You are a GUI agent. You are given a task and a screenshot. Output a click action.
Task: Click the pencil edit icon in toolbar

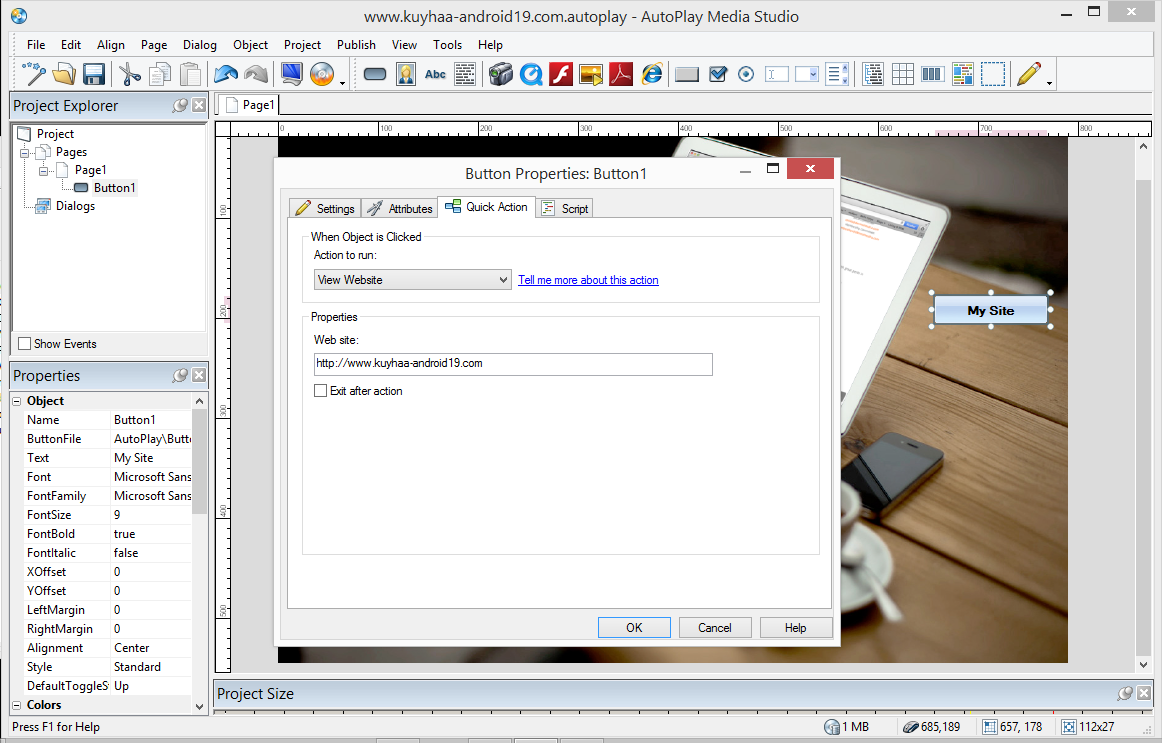point(1029,74)
